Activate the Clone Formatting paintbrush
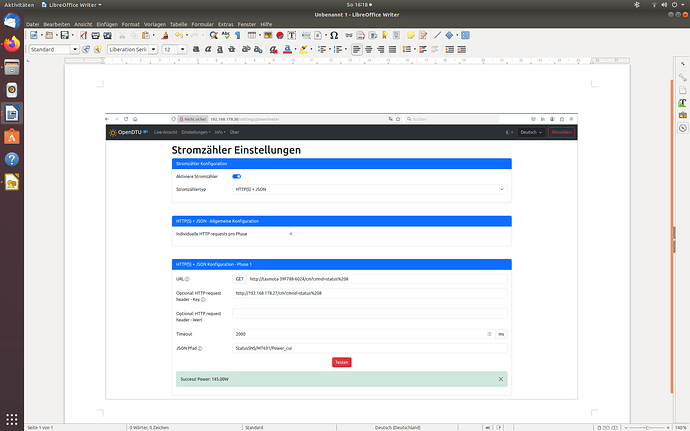This screenshot has height=431, width=690. (x=165, y=35)
